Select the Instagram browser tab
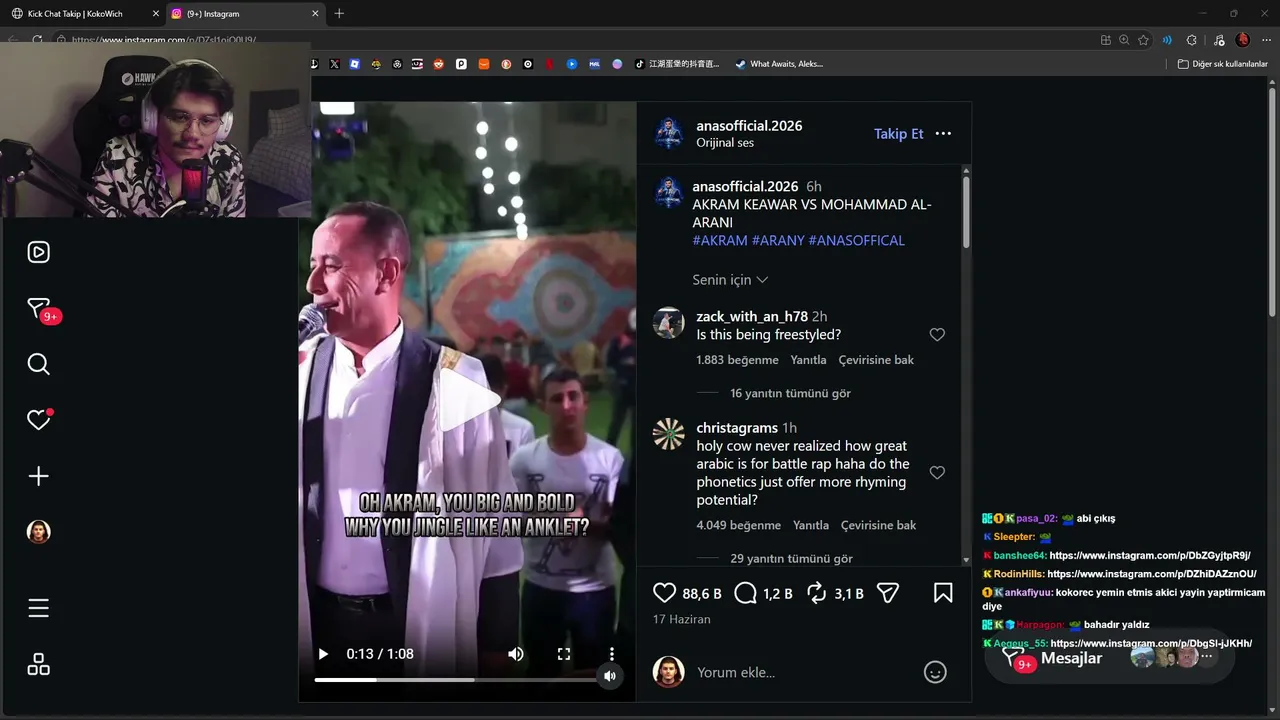1280x720 pixels. point(245,14)
